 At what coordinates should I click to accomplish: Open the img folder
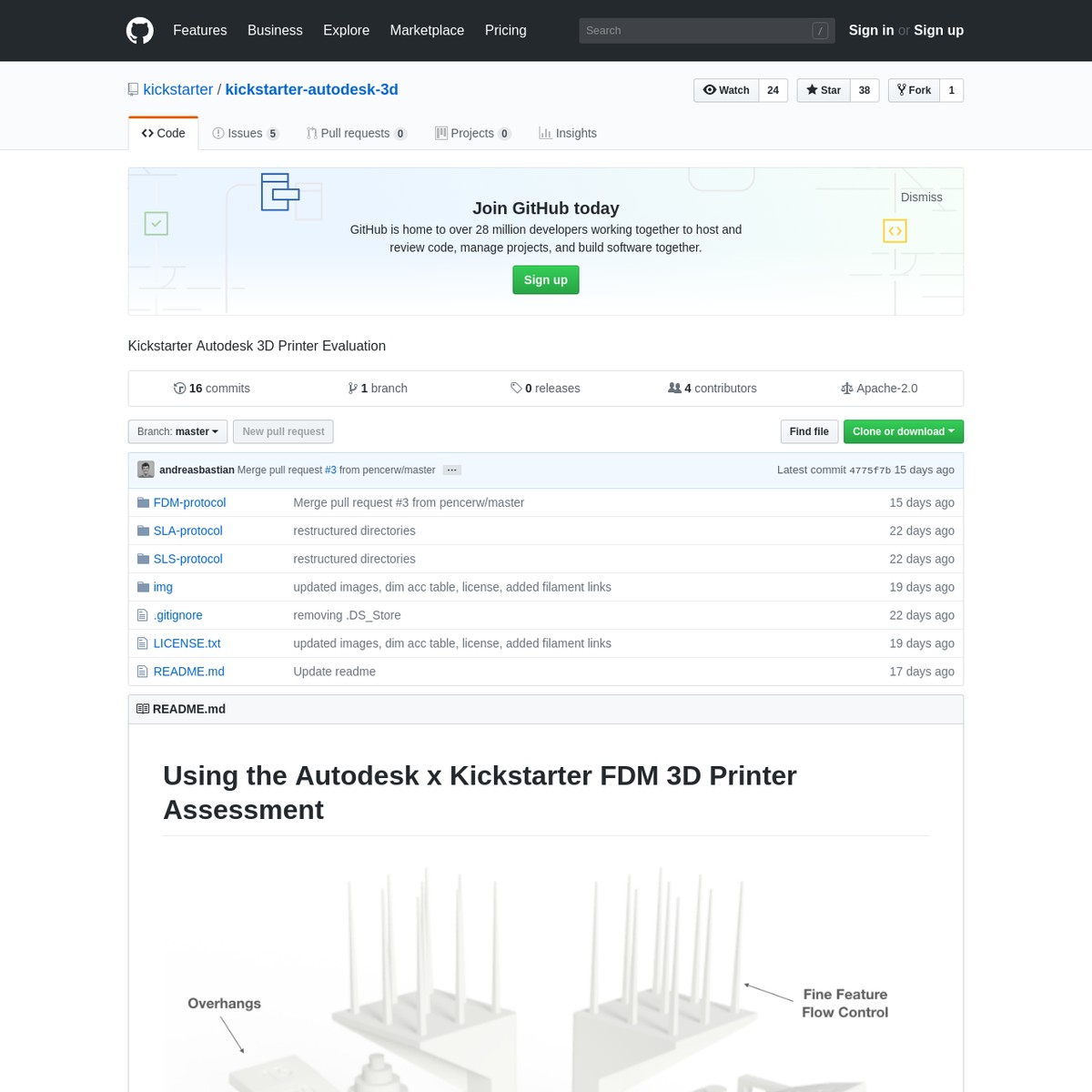pos(163,587)
